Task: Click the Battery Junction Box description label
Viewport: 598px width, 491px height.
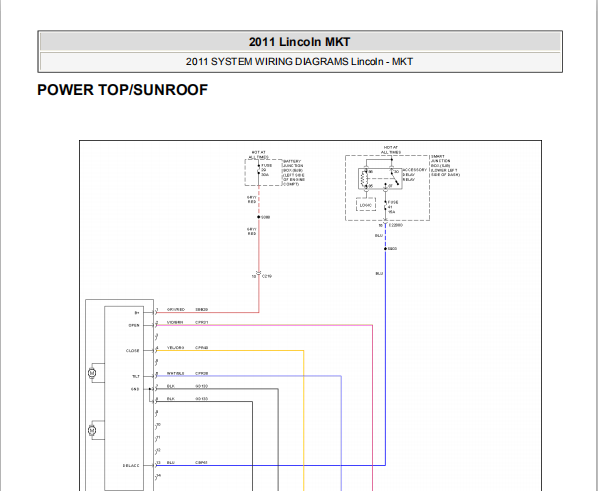Action: 294,173
